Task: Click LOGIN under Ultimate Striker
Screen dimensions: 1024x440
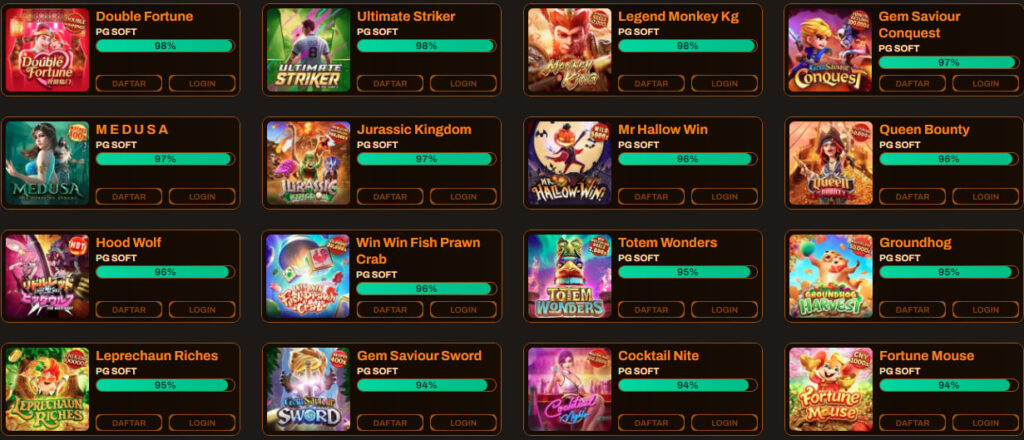Action: (463, 84)
